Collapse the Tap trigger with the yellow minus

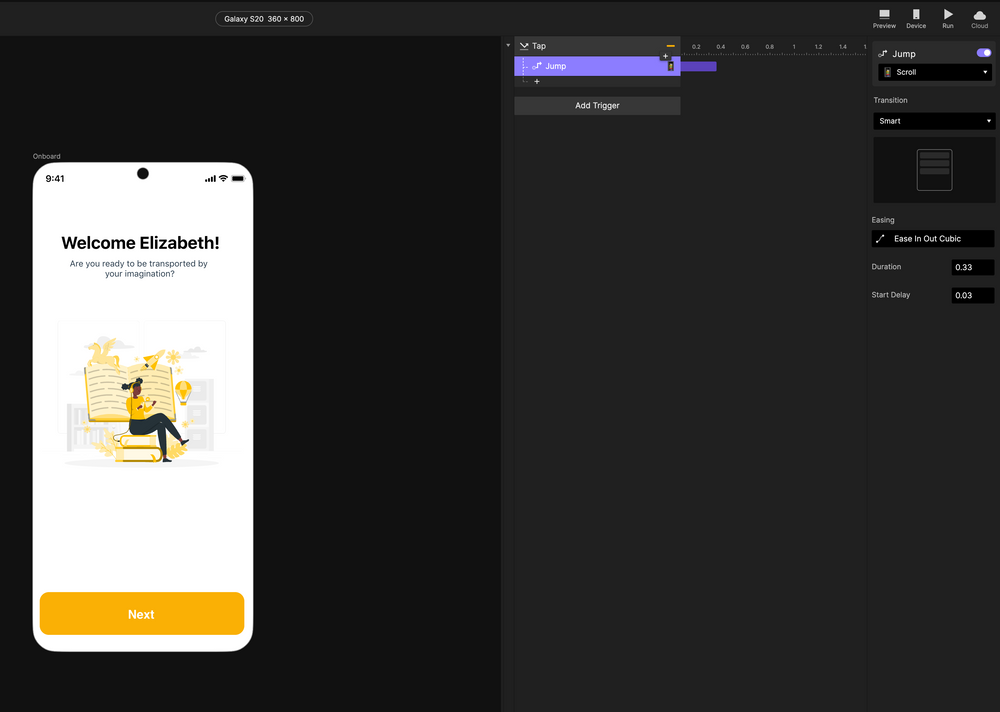click(x=668, y=45)
